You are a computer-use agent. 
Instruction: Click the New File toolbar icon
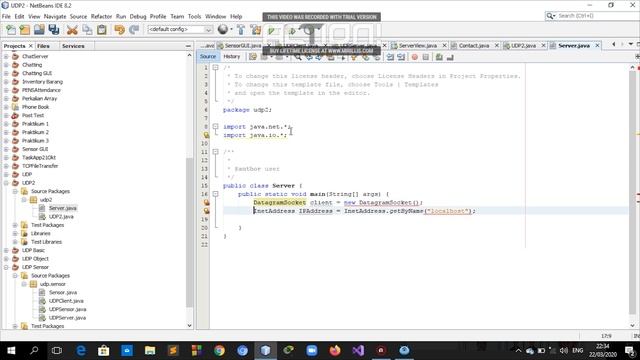[x=11, y=29]
